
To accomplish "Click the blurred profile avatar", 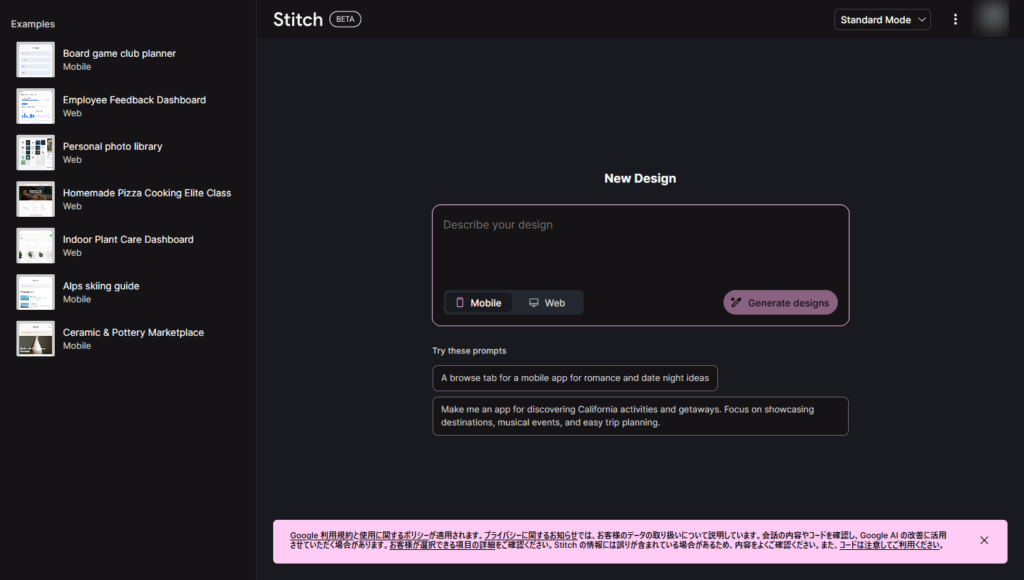I will [x=991, y=18].
